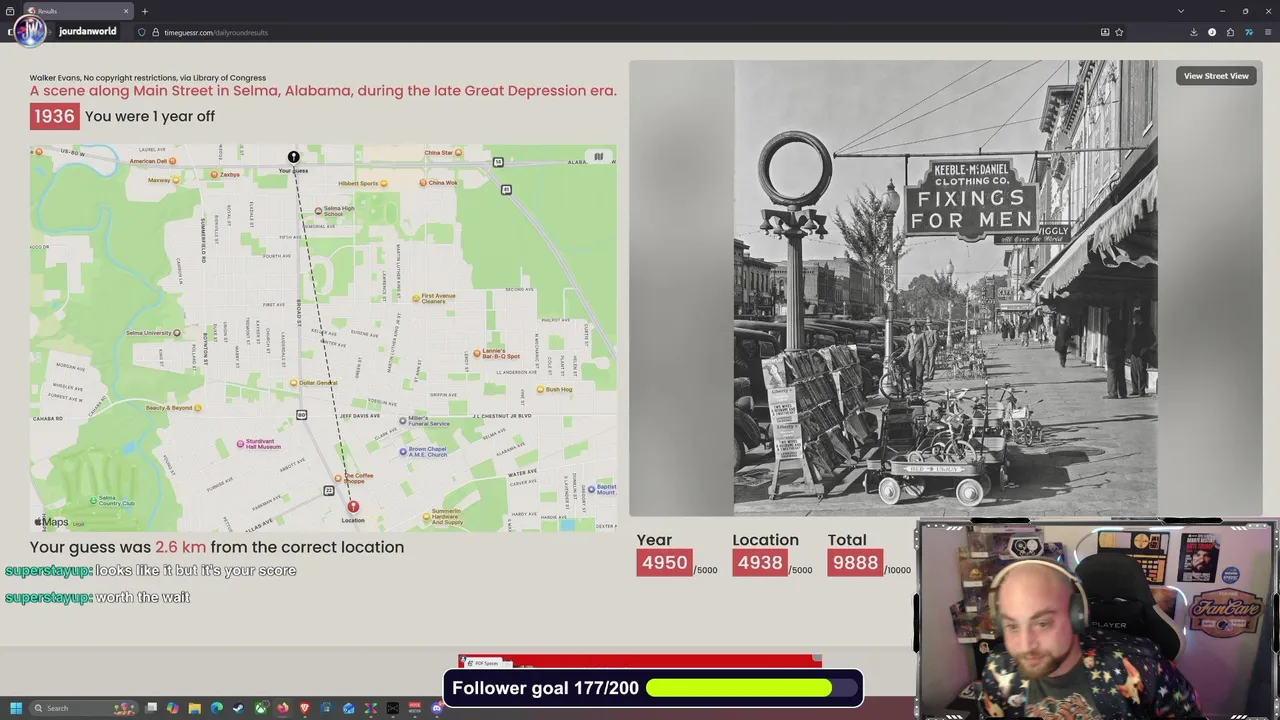The image size is (1280, 720).
Task: Click the red 1936 year badge
Action: point(54,116)
